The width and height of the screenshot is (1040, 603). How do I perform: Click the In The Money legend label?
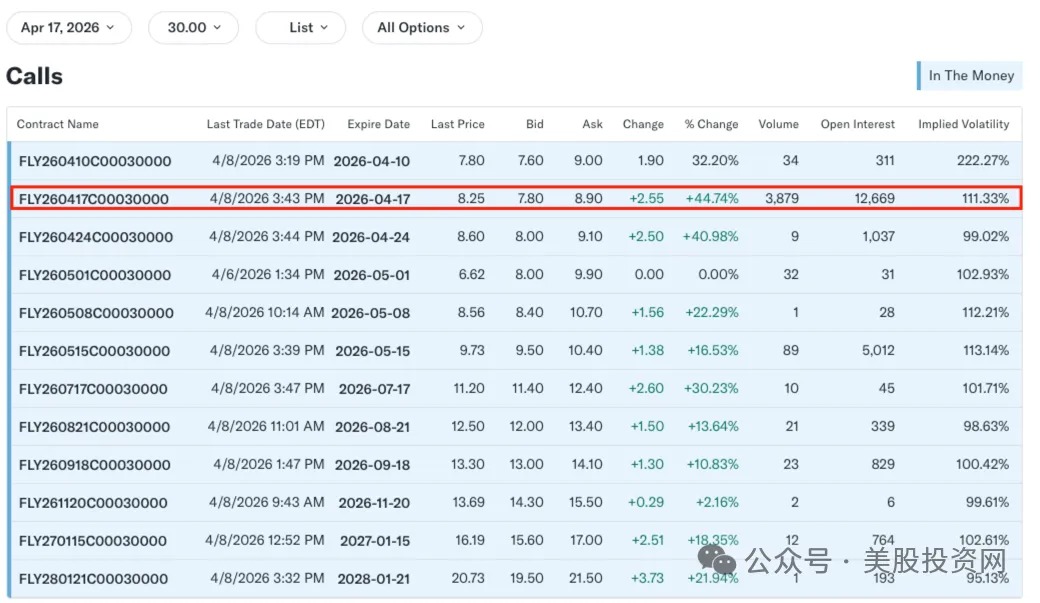pyautogui.click(x=970, y=76)
